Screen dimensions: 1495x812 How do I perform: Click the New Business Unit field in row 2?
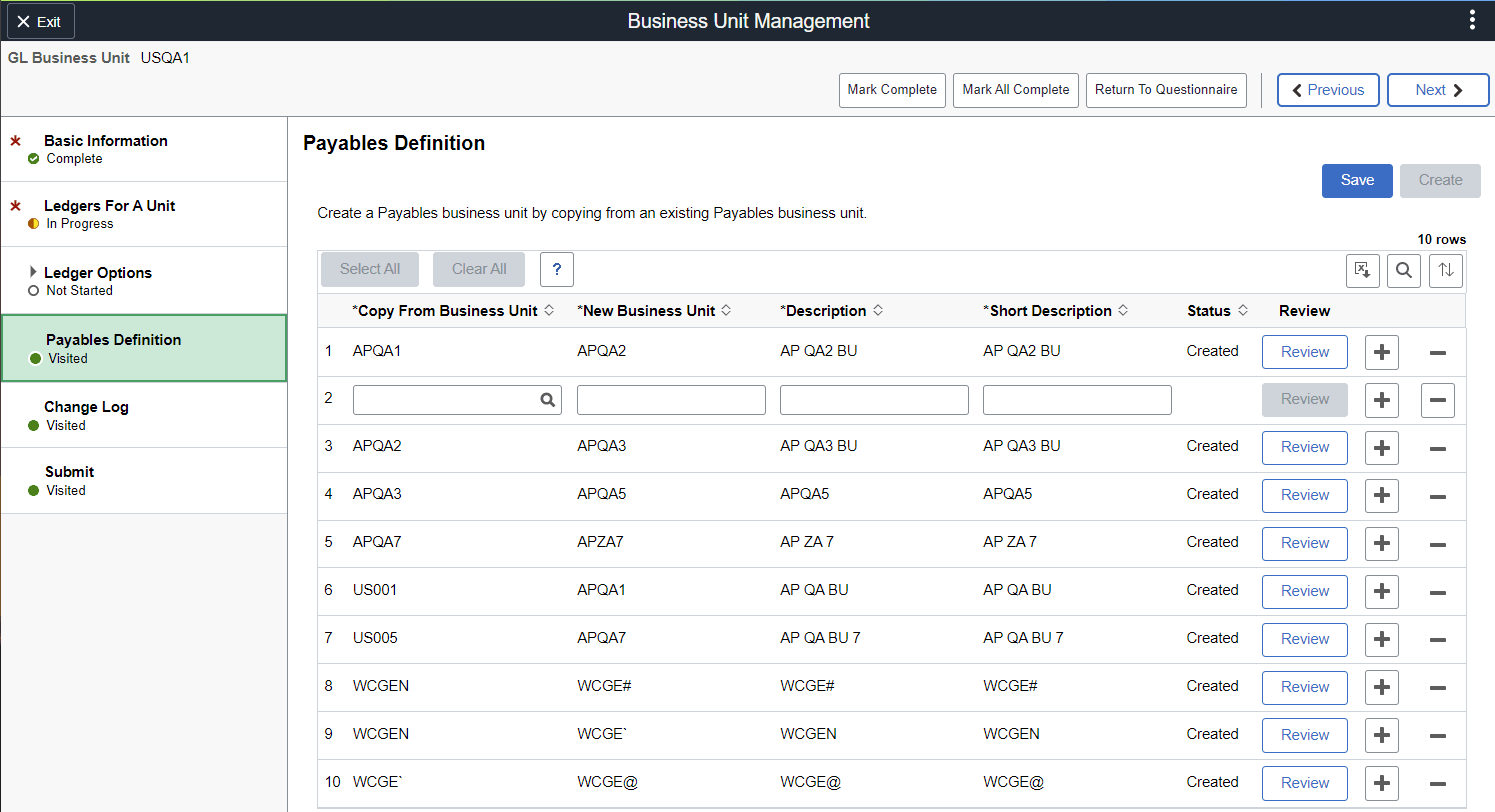click(670, 399)
